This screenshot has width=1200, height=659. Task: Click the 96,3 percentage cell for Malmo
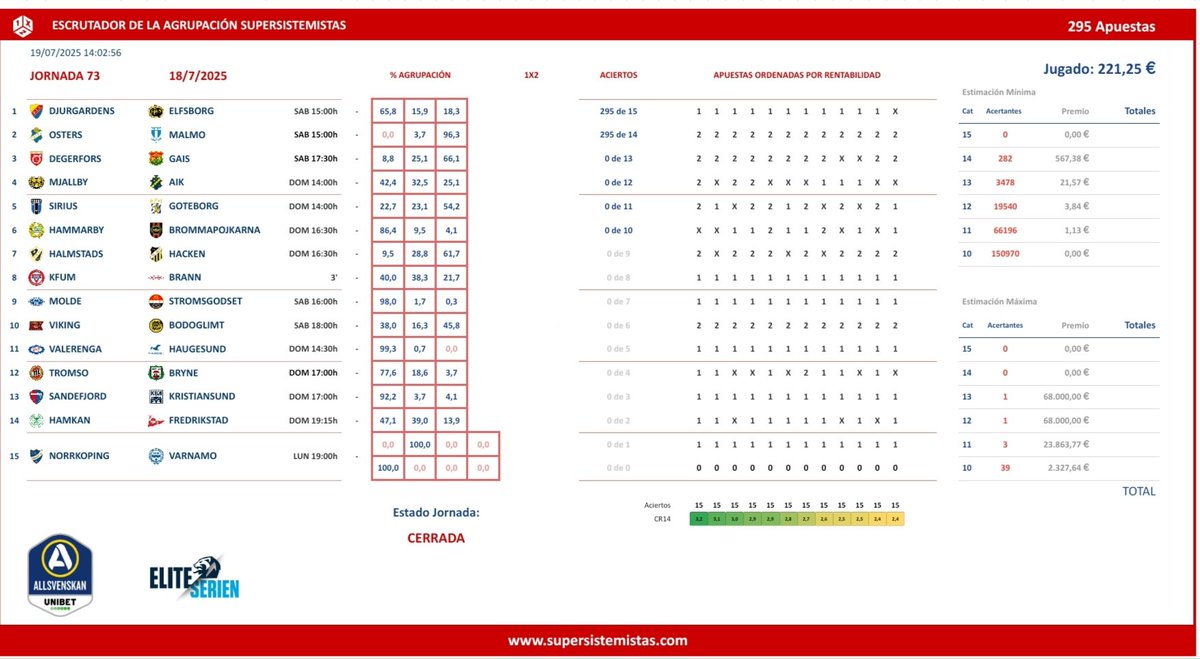(452, 135)
